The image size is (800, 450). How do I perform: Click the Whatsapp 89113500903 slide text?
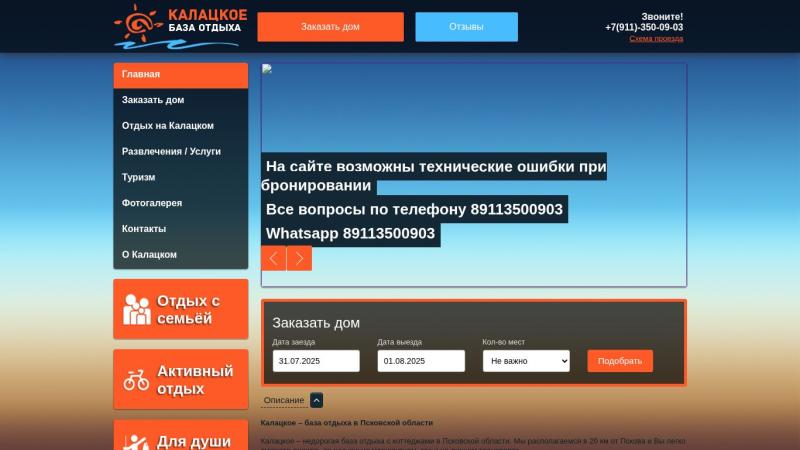pos(351,234)
